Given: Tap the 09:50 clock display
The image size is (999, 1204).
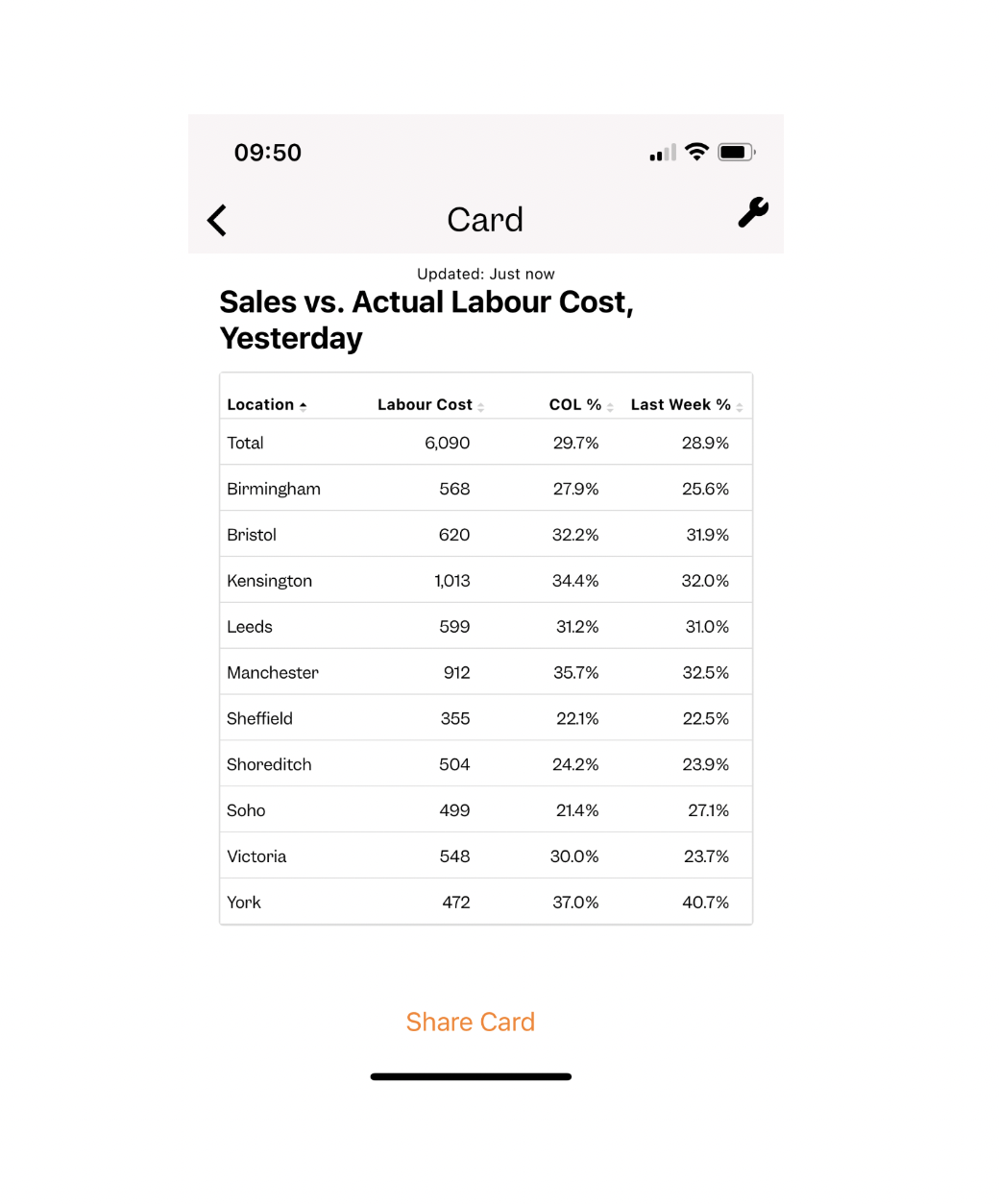Looking at the screenshot, I should (268, 153).
